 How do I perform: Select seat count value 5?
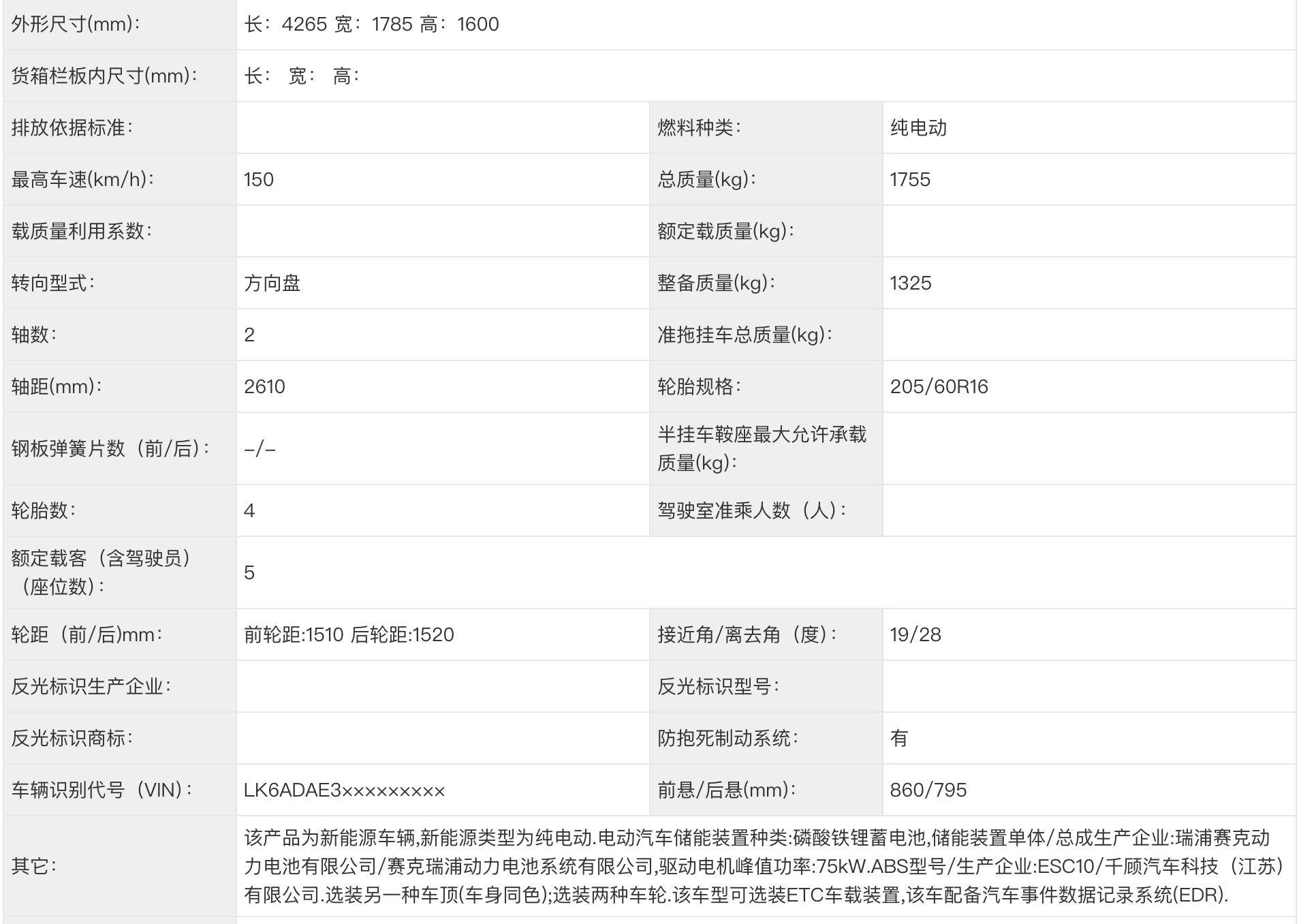249,572
